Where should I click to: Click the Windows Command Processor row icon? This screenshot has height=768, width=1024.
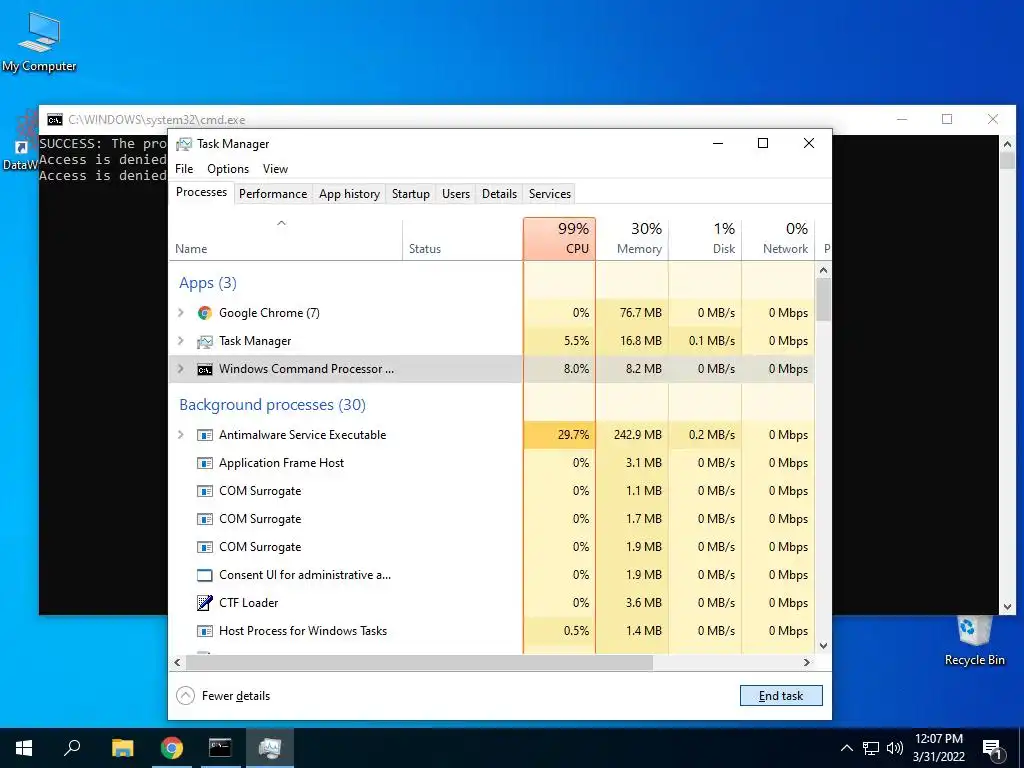click(x=204, y=369)
